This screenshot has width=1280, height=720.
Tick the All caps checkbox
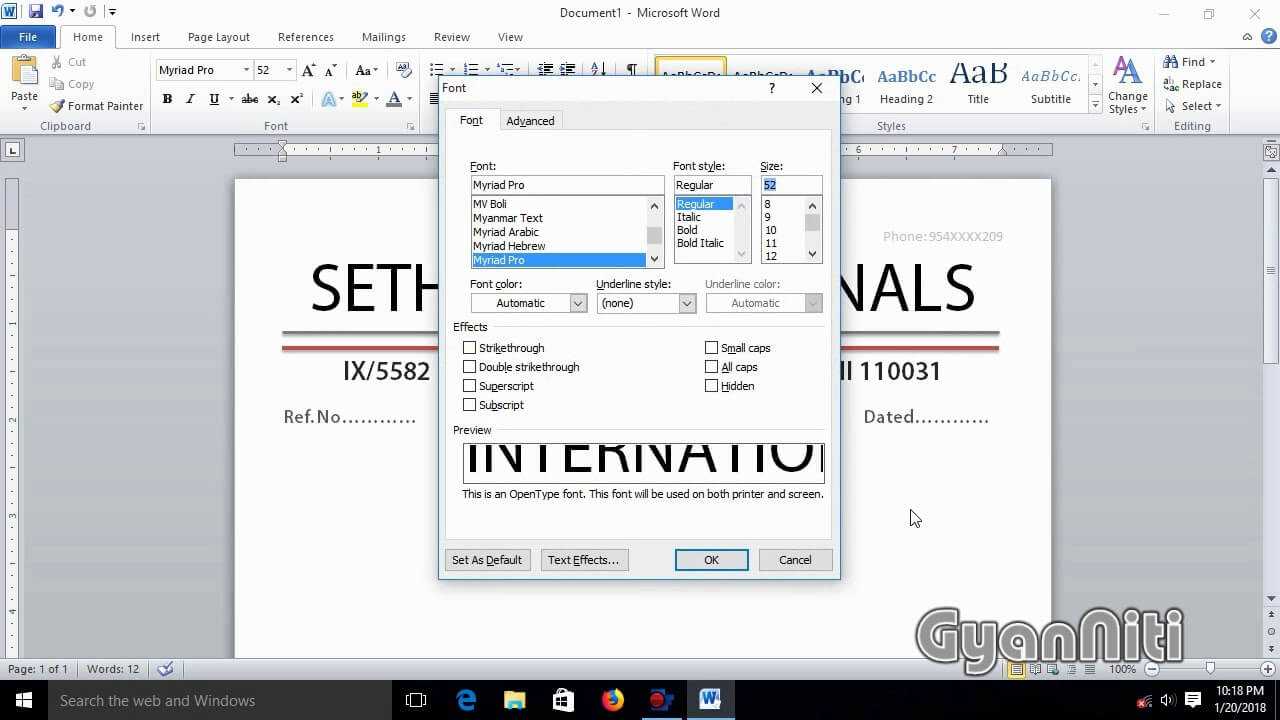point(712,367)
